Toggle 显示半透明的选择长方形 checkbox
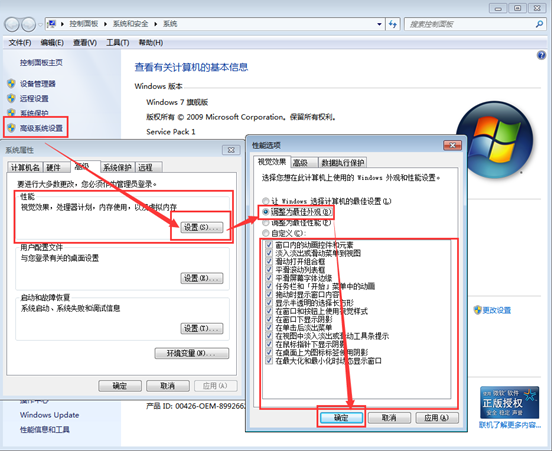The width and height of the screenshot is (552, 452). coord(269,303)
